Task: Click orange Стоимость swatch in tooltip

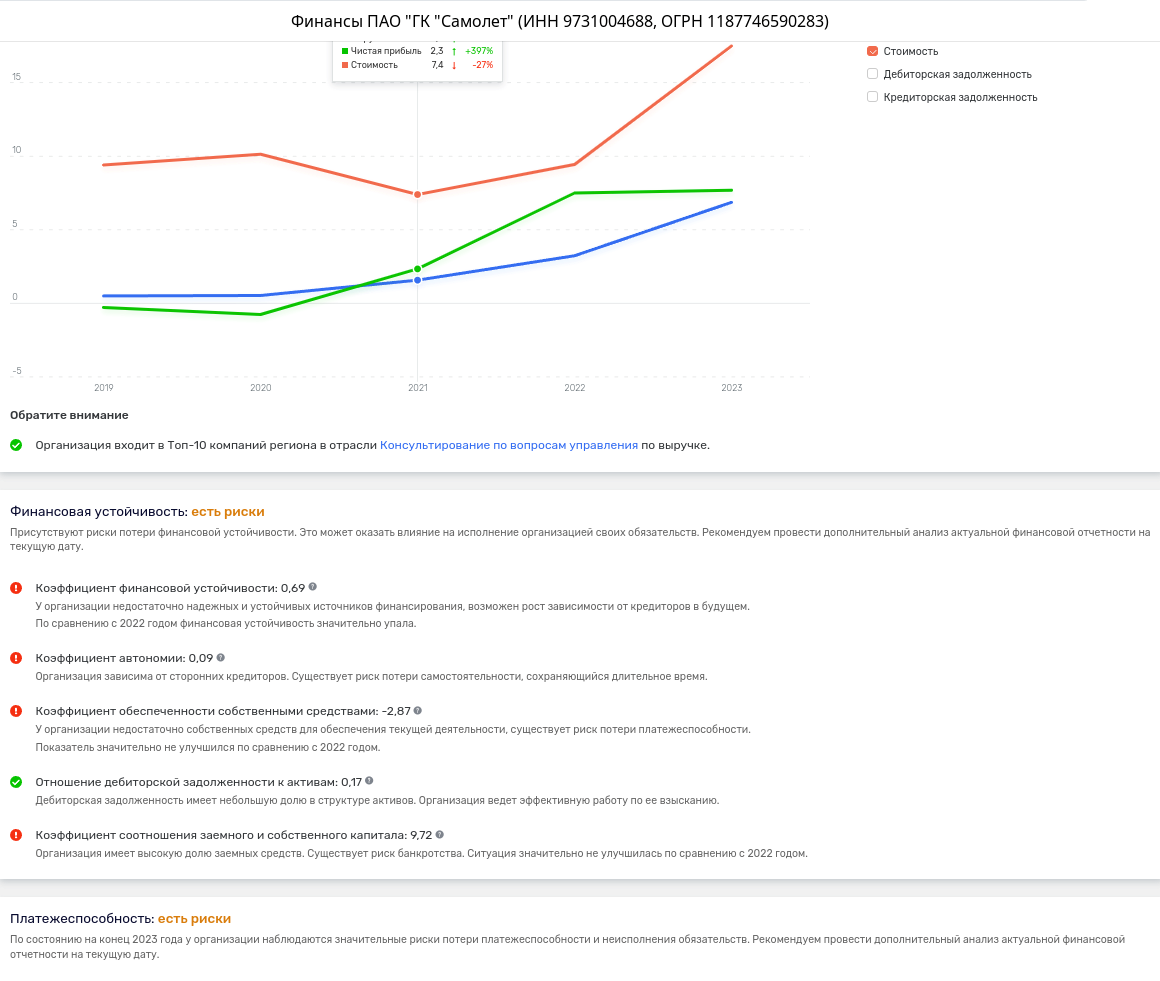Action: (x=345, y=65)
